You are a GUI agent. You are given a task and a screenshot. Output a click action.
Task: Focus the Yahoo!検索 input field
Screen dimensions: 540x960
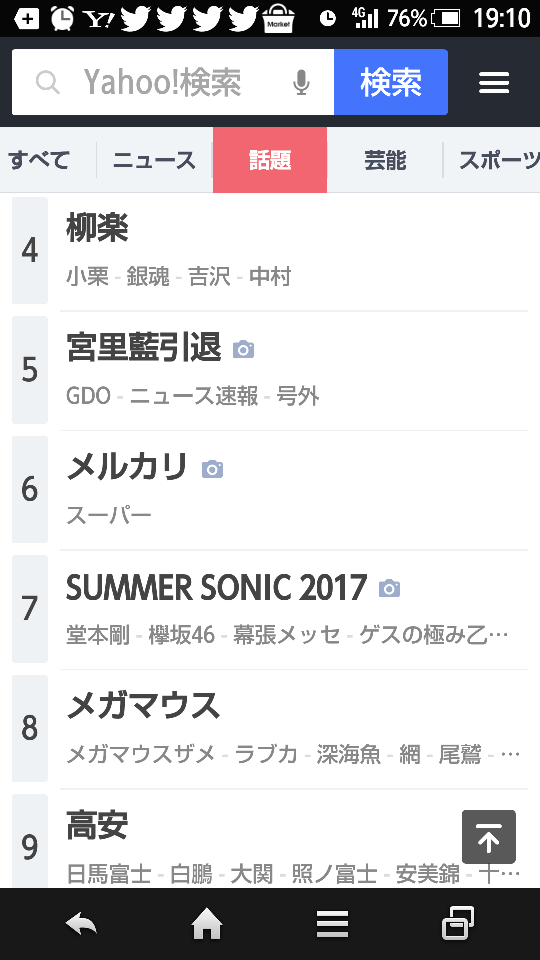point(173,82)
